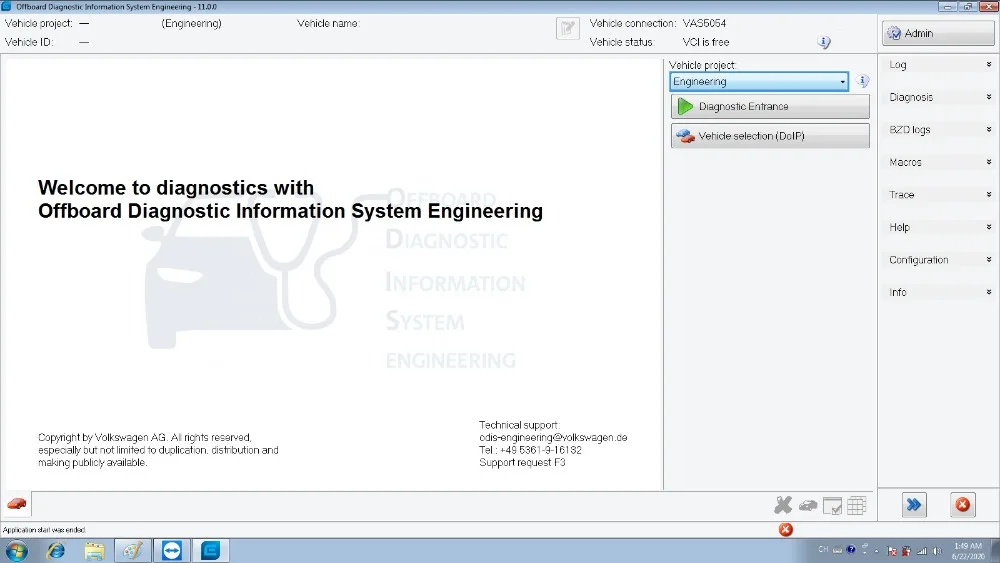The height and width of the screenshot is (563, 1000).
Task: Expand the Diagnosis section
Action: [939, 97]
